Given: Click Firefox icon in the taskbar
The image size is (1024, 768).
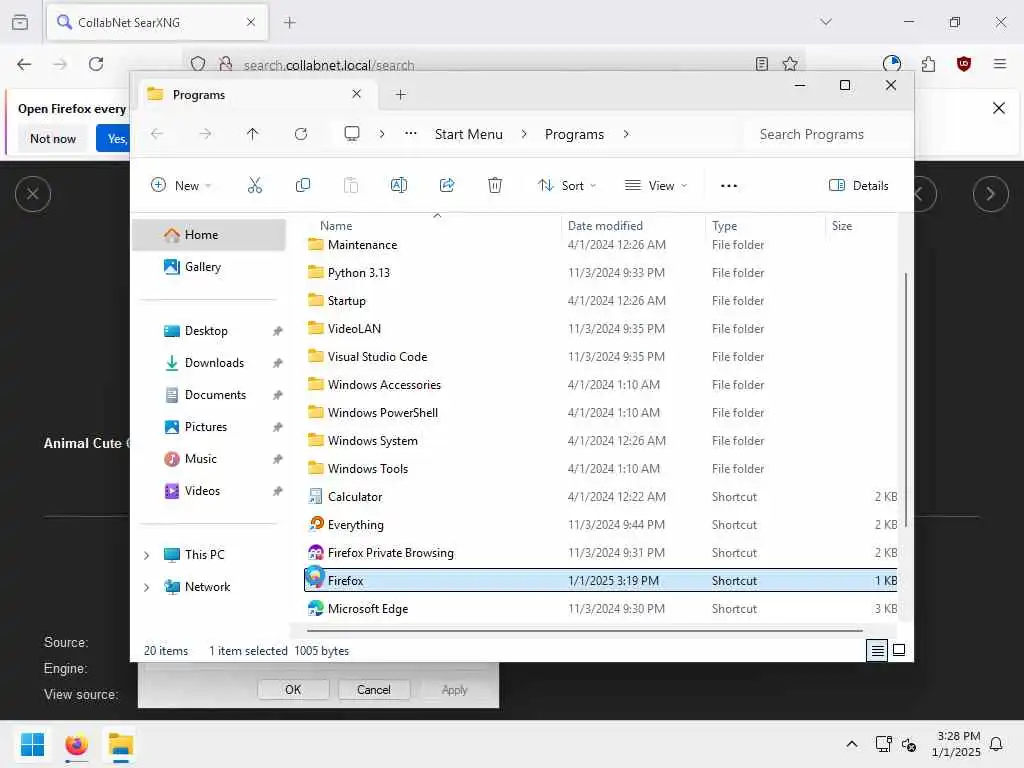Looking at the screenshot, I should pyautogui.click(x=76, y=744).
